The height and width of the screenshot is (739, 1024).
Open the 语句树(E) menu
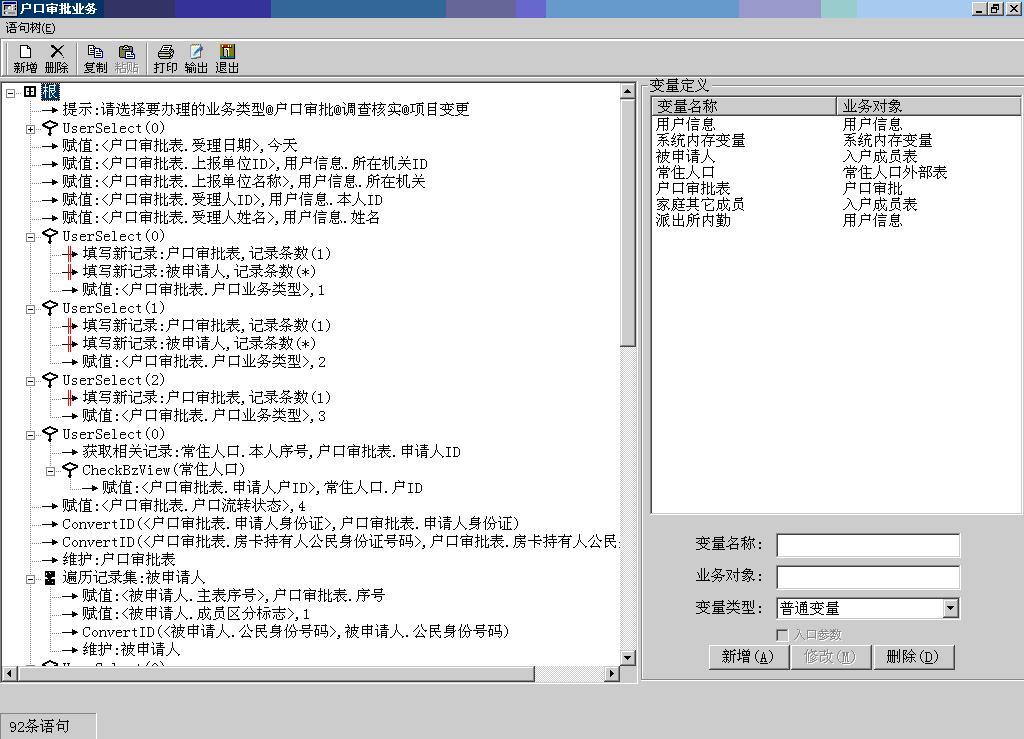(x=30, y=28)
